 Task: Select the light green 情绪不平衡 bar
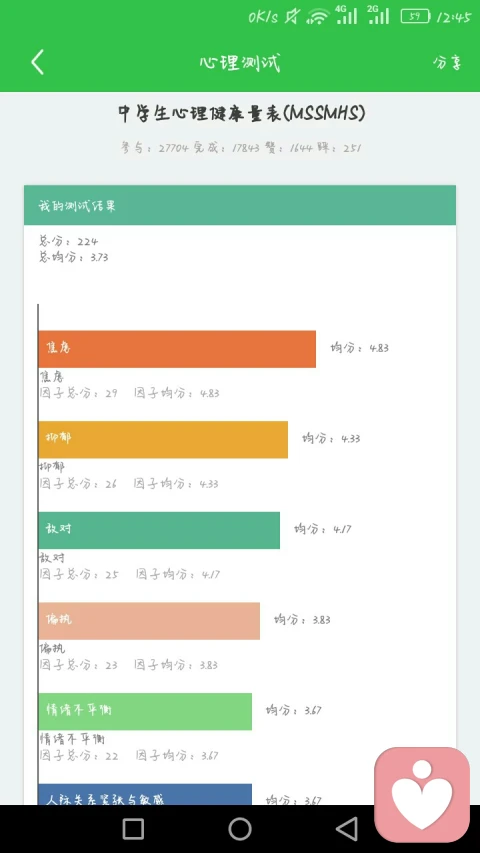145,711
